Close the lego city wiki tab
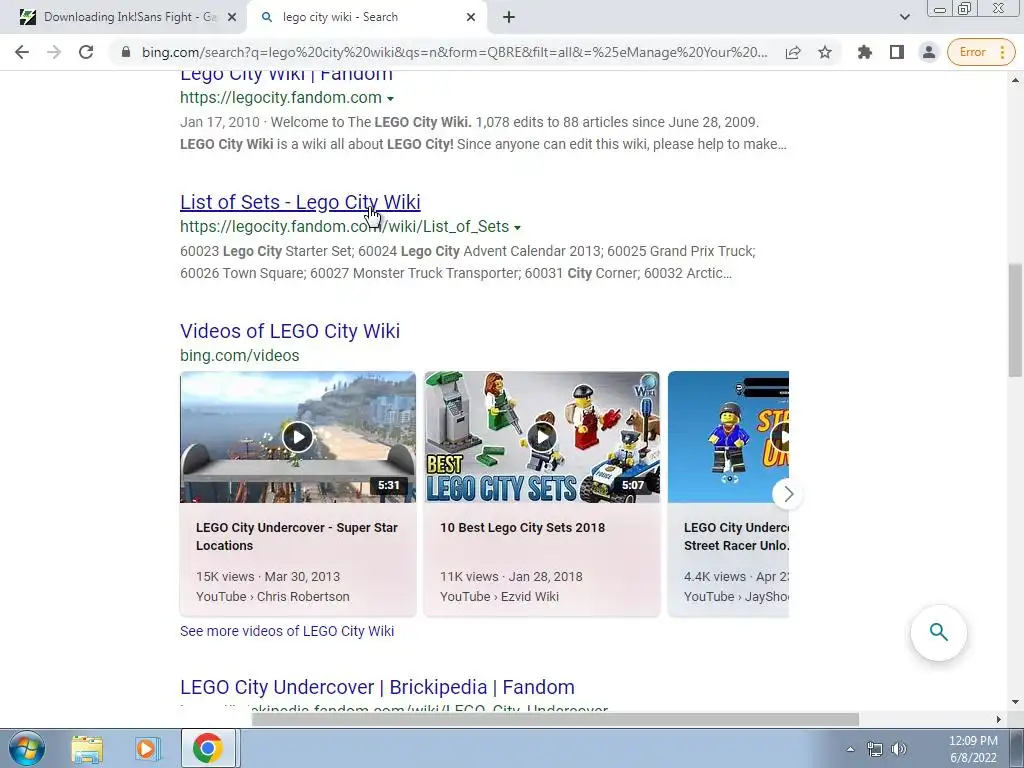 tap(471, 18)
